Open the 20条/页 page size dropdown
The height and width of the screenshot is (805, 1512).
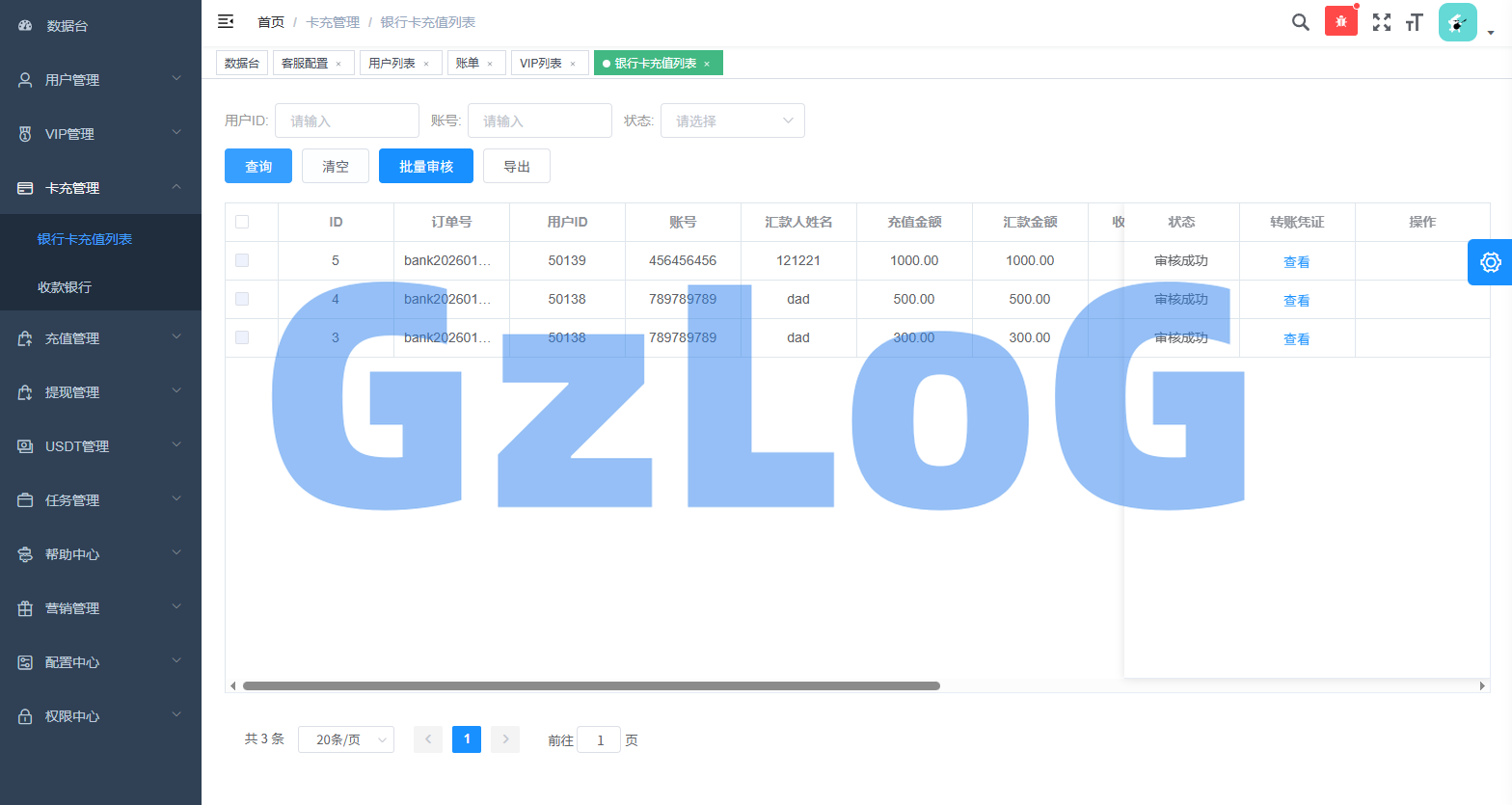pyautogui.click(x=346, y=739)
